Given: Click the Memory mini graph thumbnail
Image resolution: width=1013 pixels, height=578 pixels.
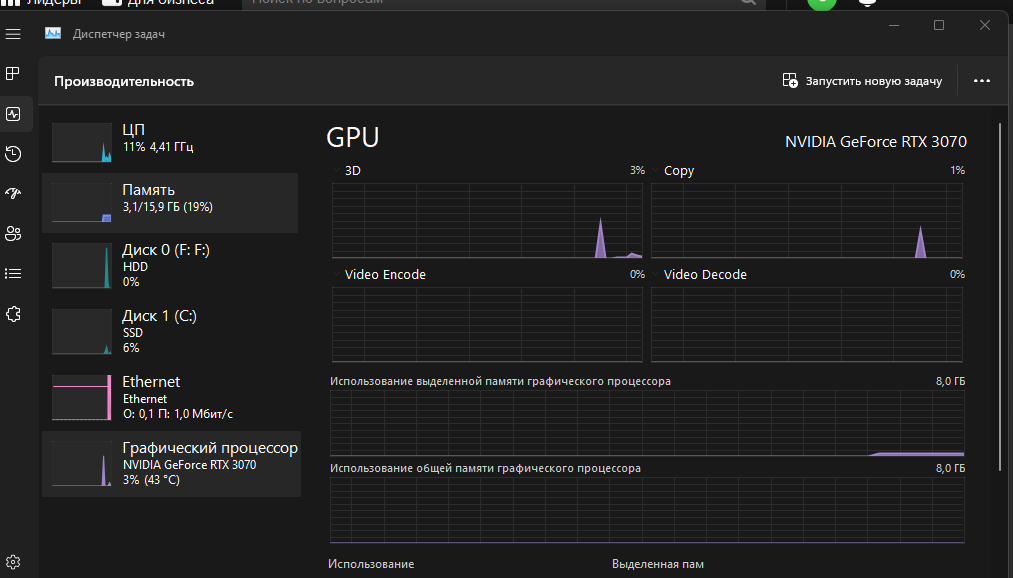Looking at the screenshot, I should coord(81,202).
